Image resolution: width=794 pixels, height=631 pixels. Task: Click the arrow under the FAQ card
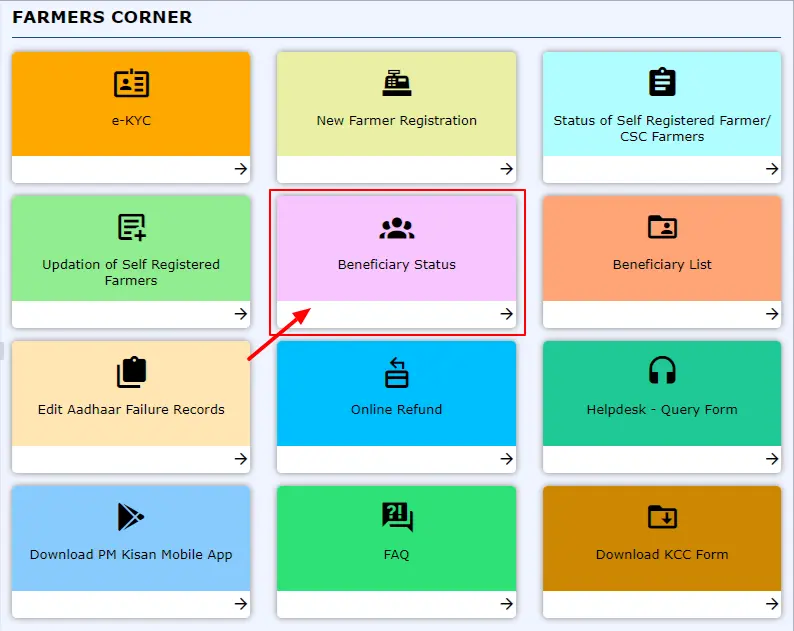click(x=506, y=604)
